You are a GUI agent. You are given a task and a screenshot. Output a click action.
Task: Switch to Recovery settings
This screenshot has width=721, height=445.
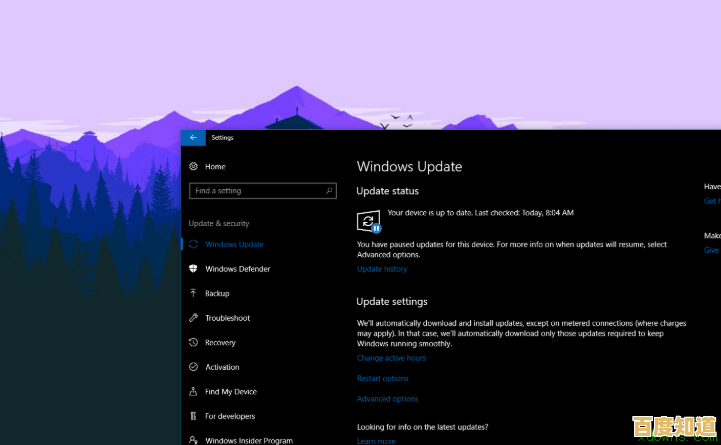click(x=220, y=342)
